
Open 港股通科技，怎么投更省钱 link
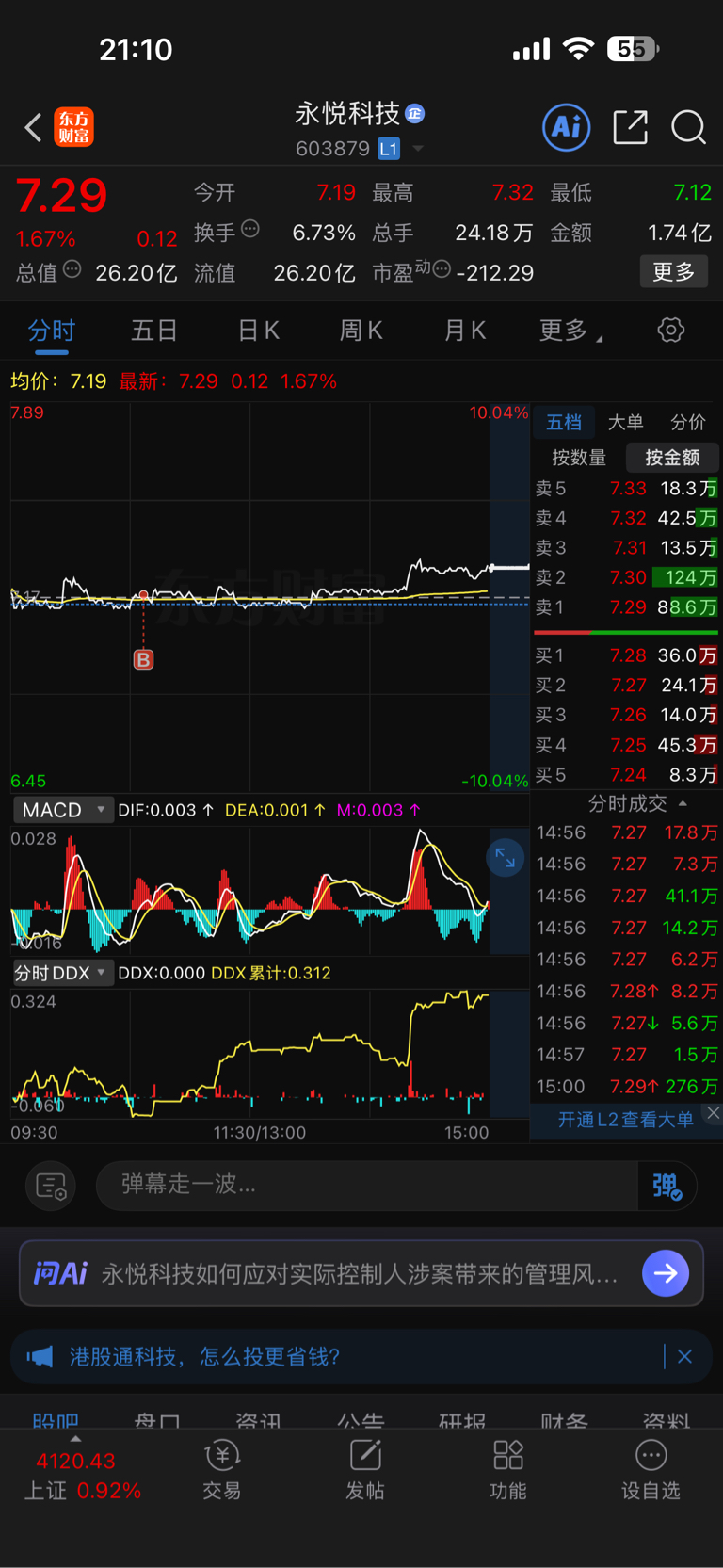pyautogui.click(x=204, y=1356)
